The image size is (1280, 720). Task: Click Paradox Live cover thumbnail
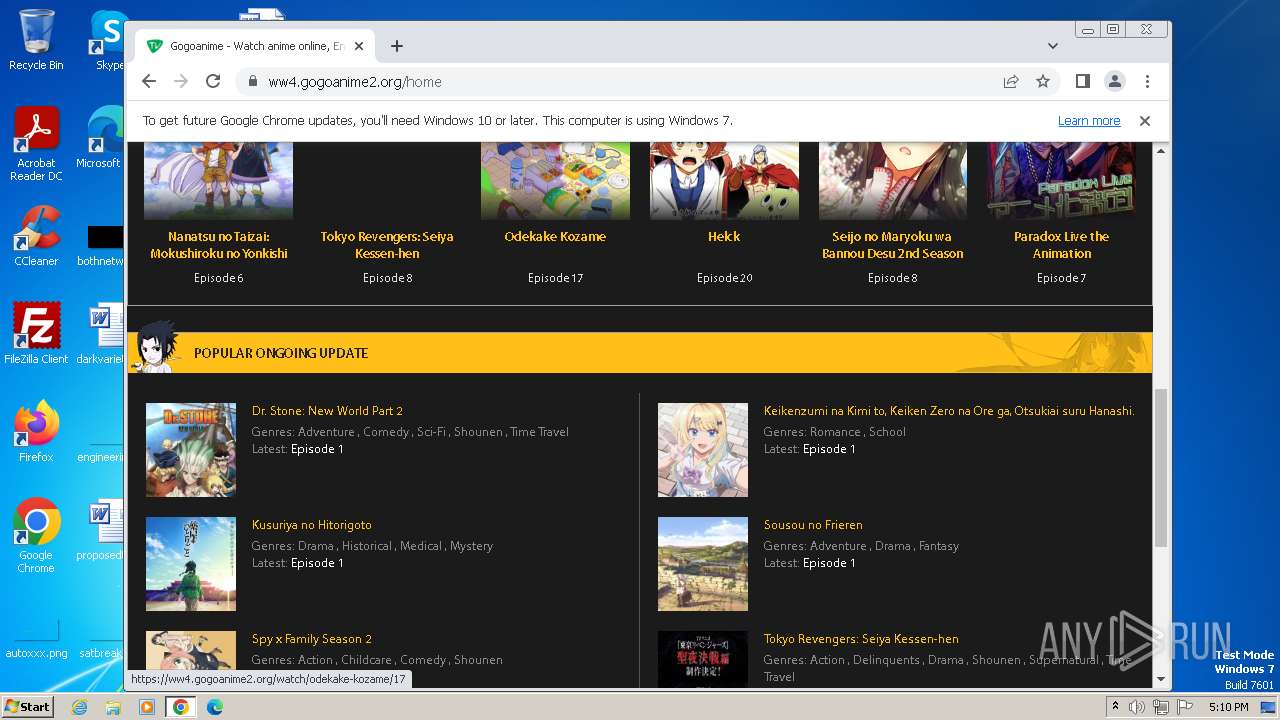[x=1061, y=182]
